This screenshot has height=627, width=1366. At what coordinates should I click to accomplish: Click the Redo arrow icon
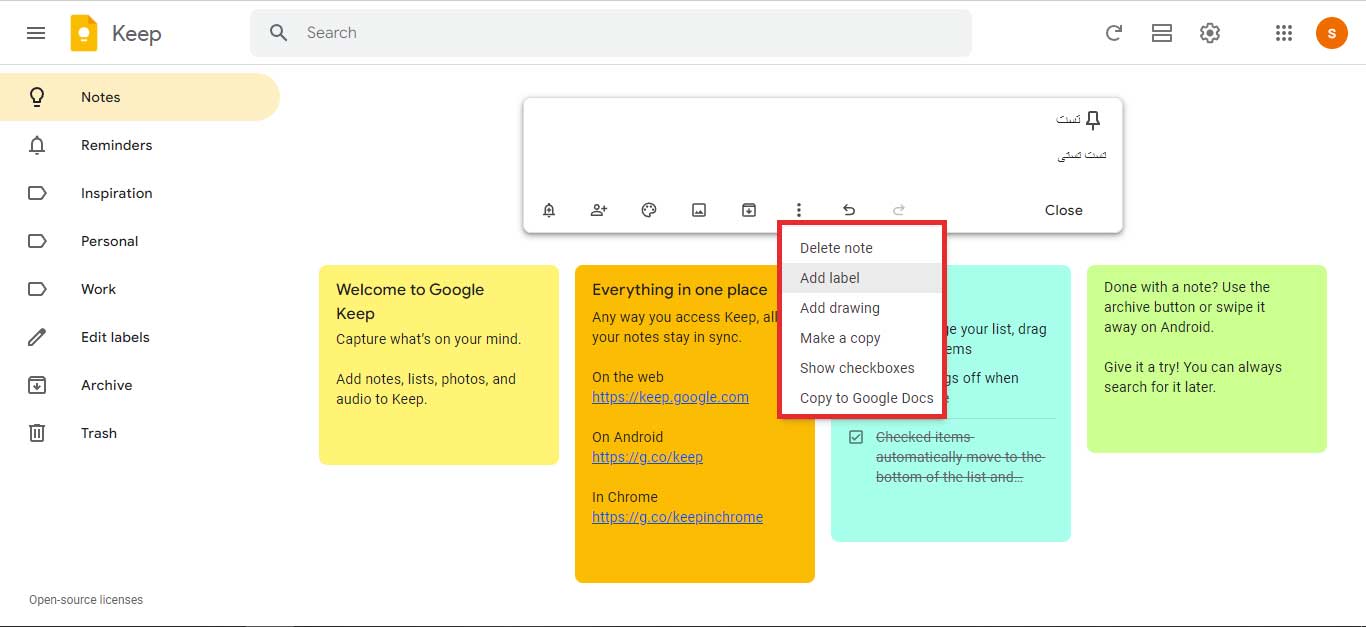pos(899,210)
